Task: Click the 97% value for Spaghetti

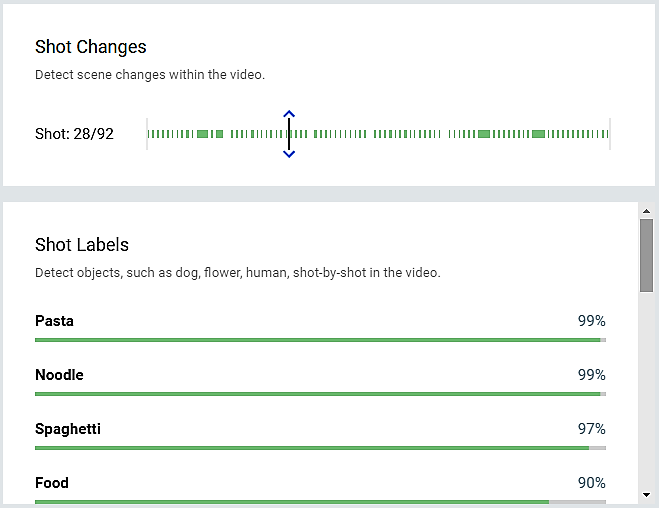Action: (x=591, y=429)
